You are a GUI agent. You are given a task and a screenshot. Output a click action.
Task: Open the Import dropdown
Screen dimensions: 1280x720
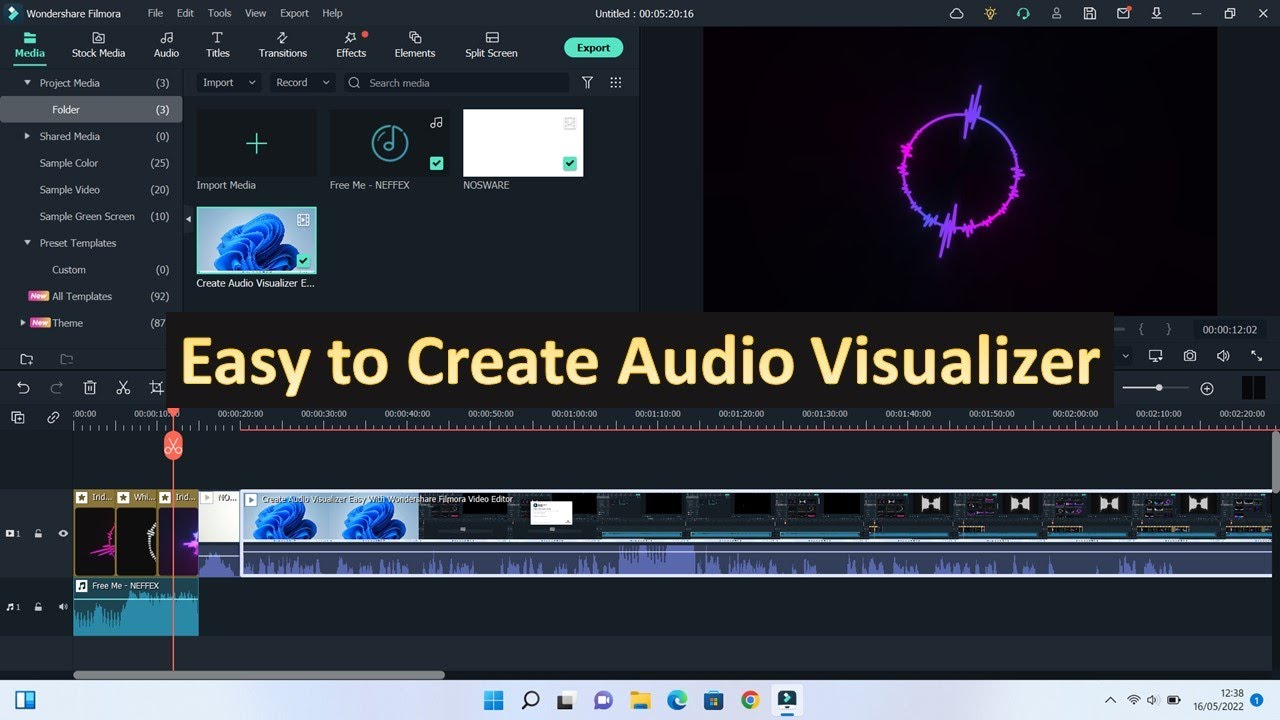[x=229, y=83]
